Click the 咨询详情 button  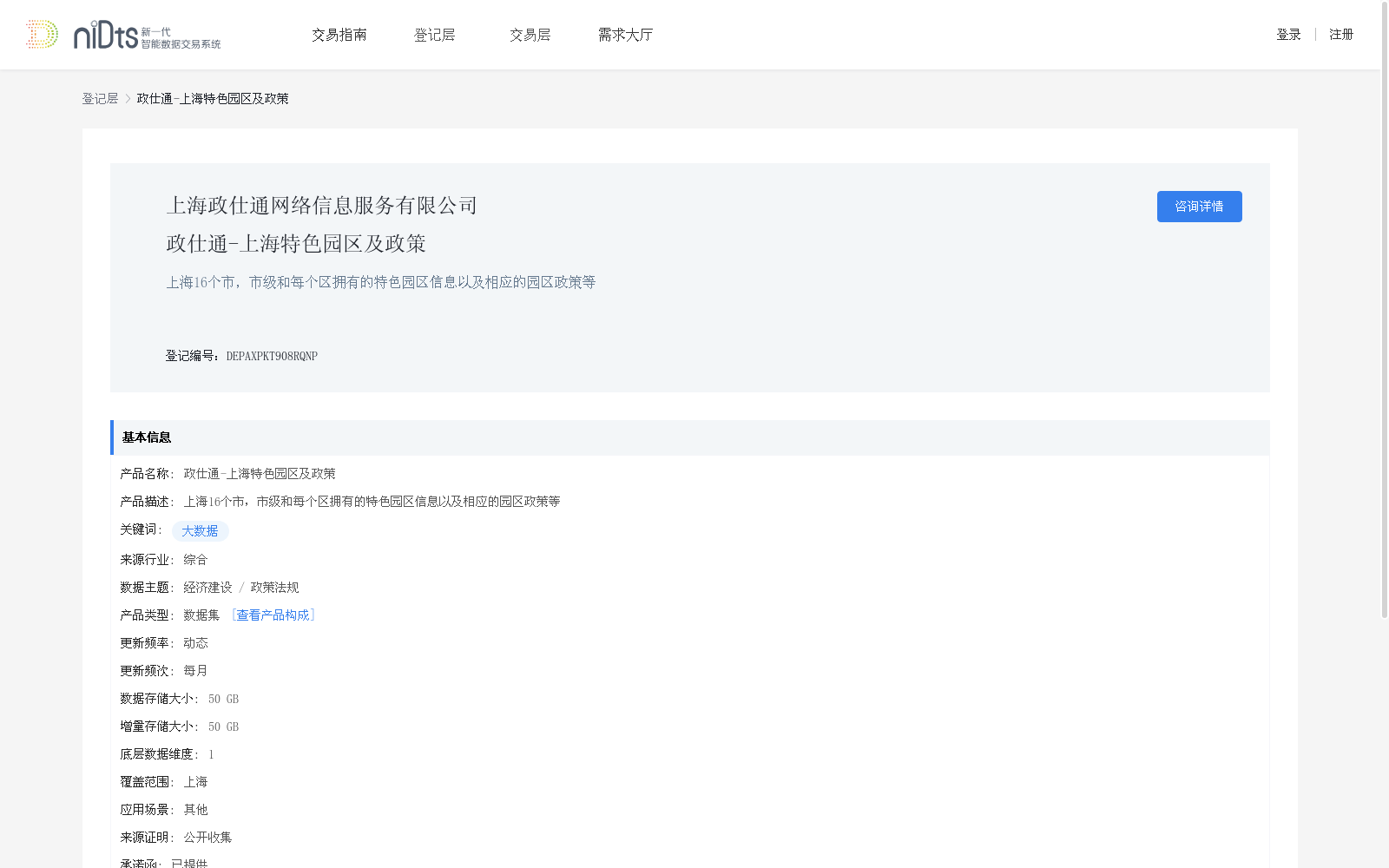(x=1199, y=207)
